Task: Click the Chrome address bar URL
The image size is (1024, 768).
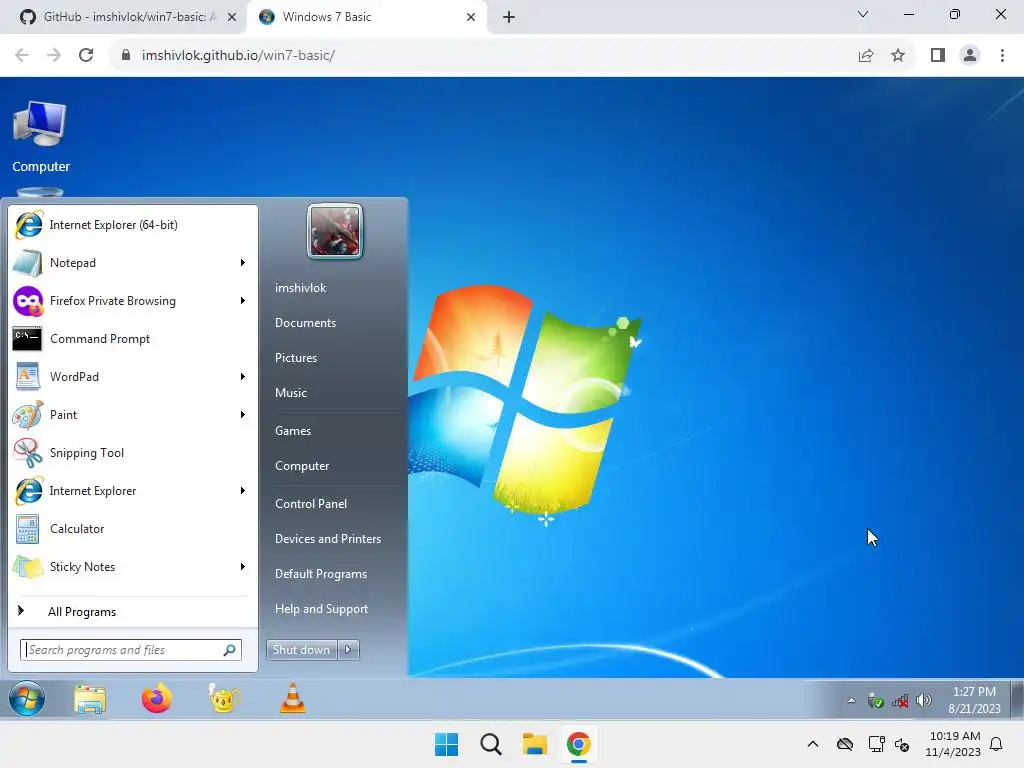Action: click(238, 56)
